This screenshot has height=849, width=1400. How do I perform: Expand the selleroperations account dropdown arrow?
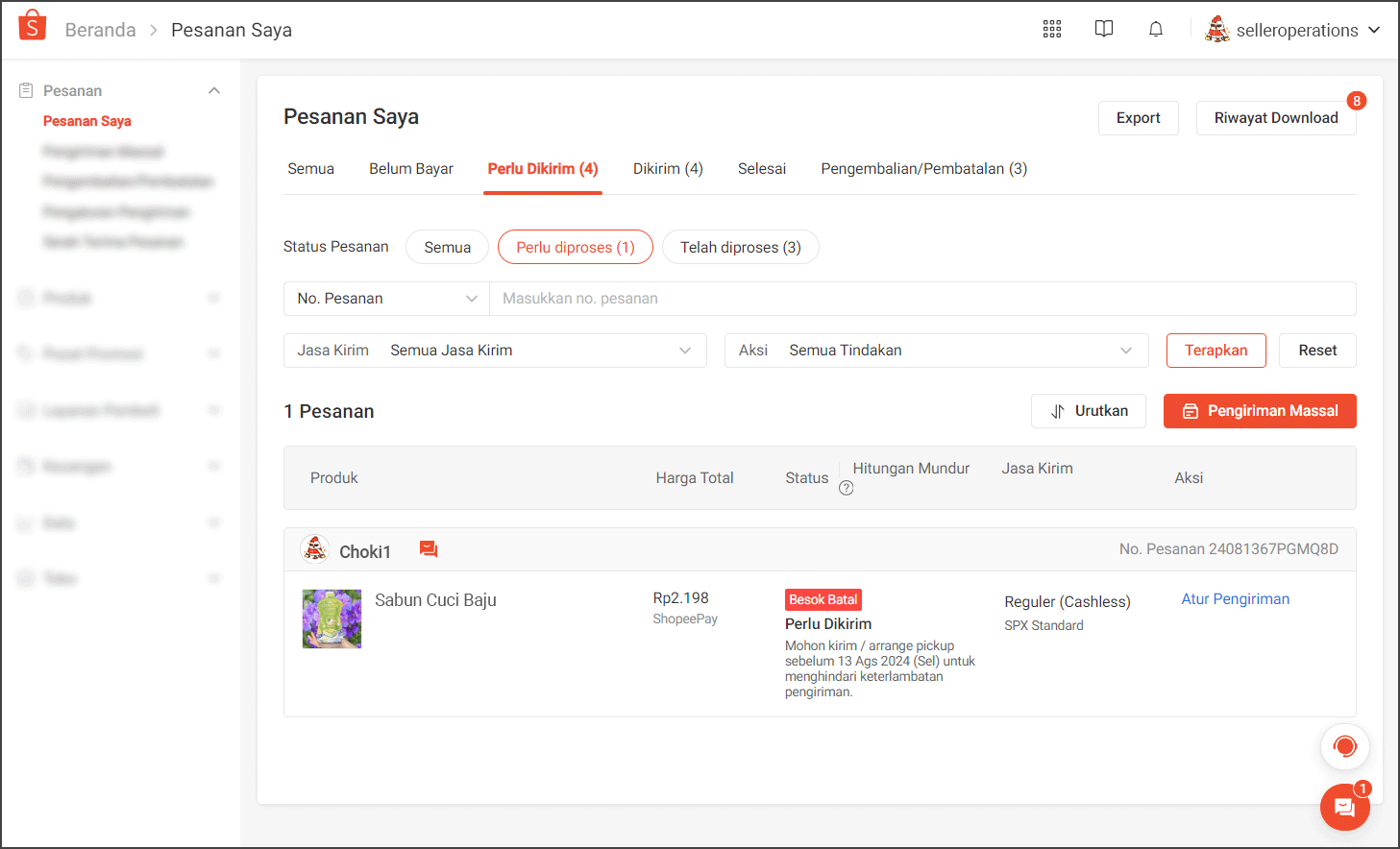(1374, 30)
